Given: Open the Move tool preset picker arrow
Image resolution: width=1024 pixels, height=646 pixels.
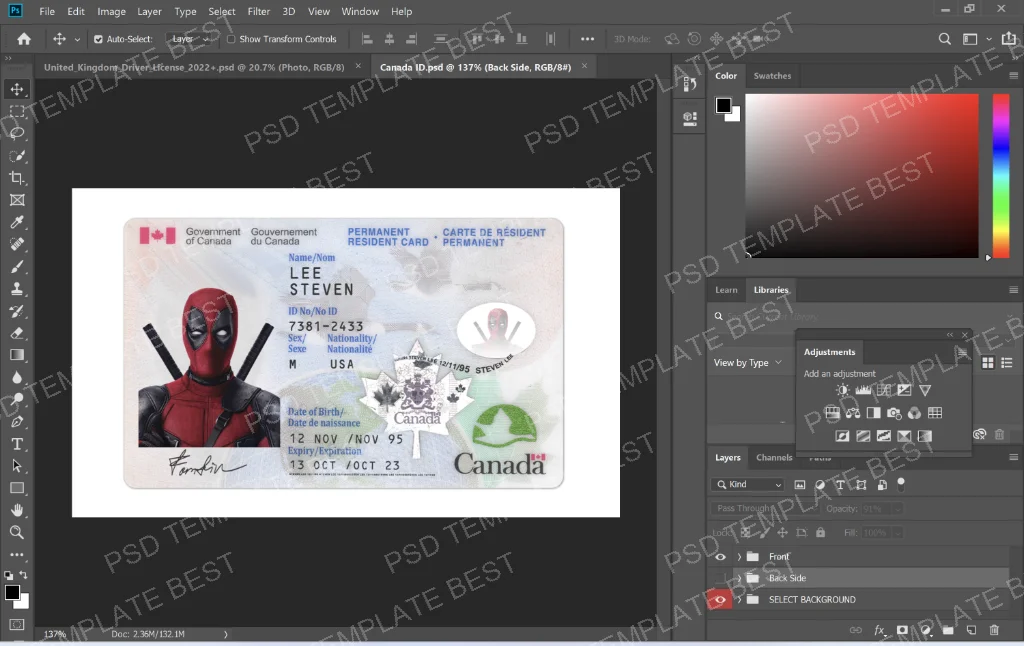Looking at the screenshot, I should click(x=77, y=39).
